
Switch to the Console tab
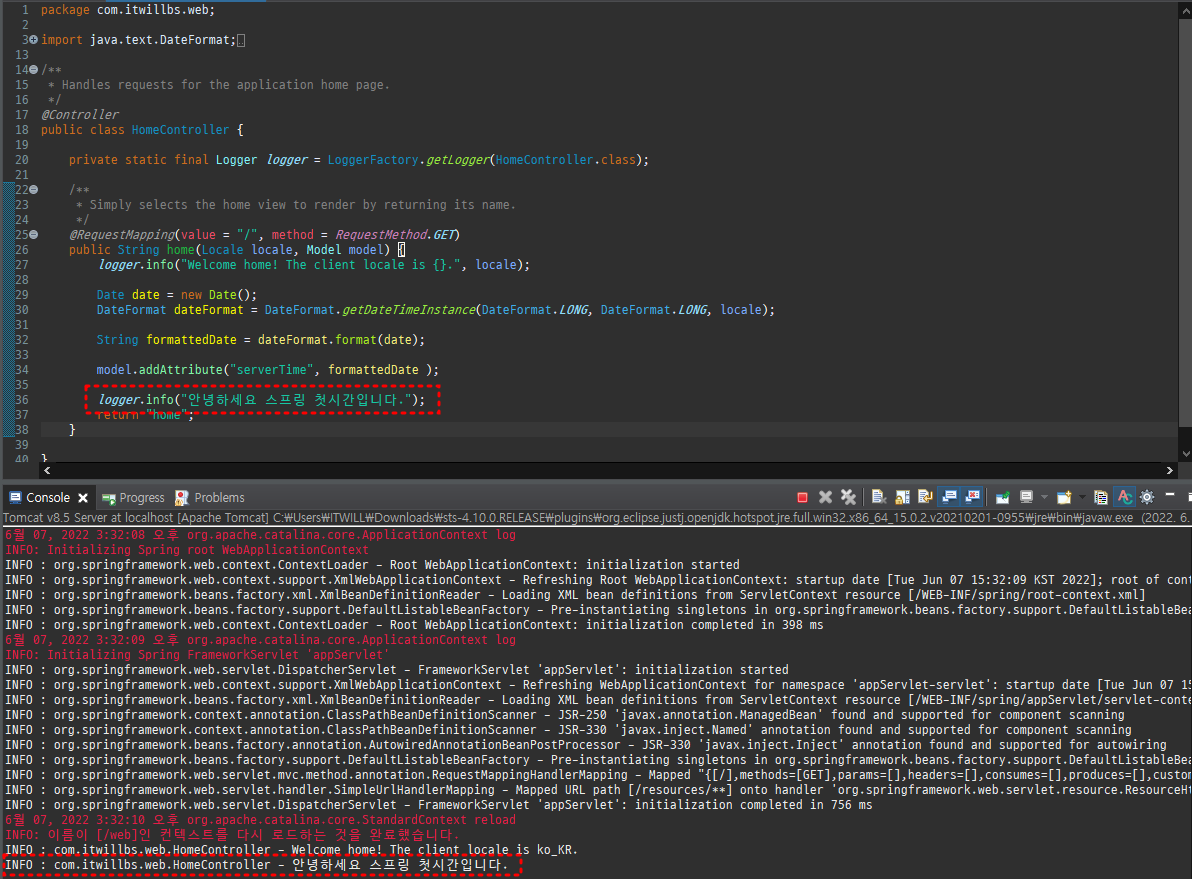point(47,497)
